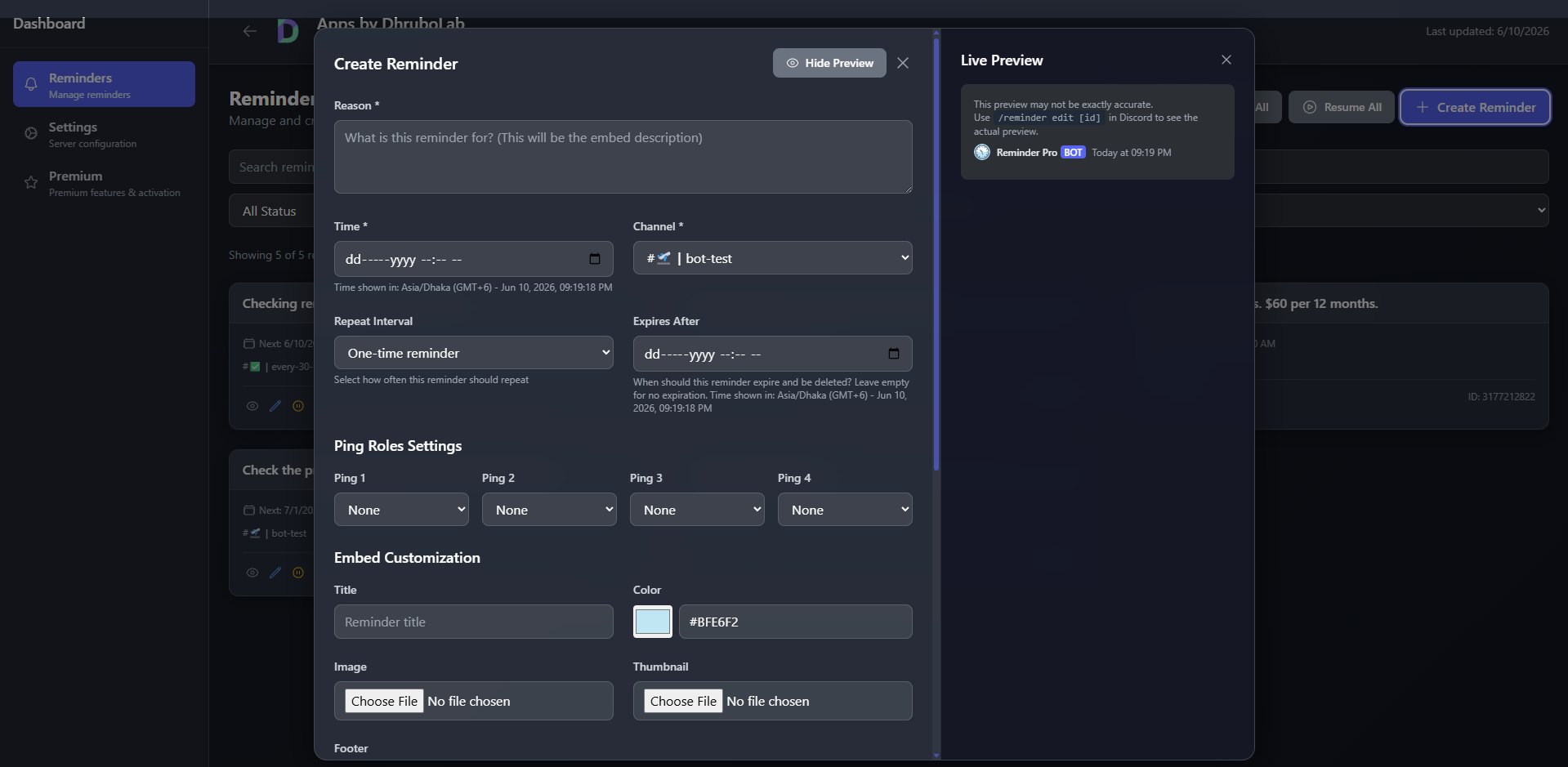Open the Time calendar picker icon
Screen dimensions: 1568x767
pyautogui.click(x=595, y=259)
